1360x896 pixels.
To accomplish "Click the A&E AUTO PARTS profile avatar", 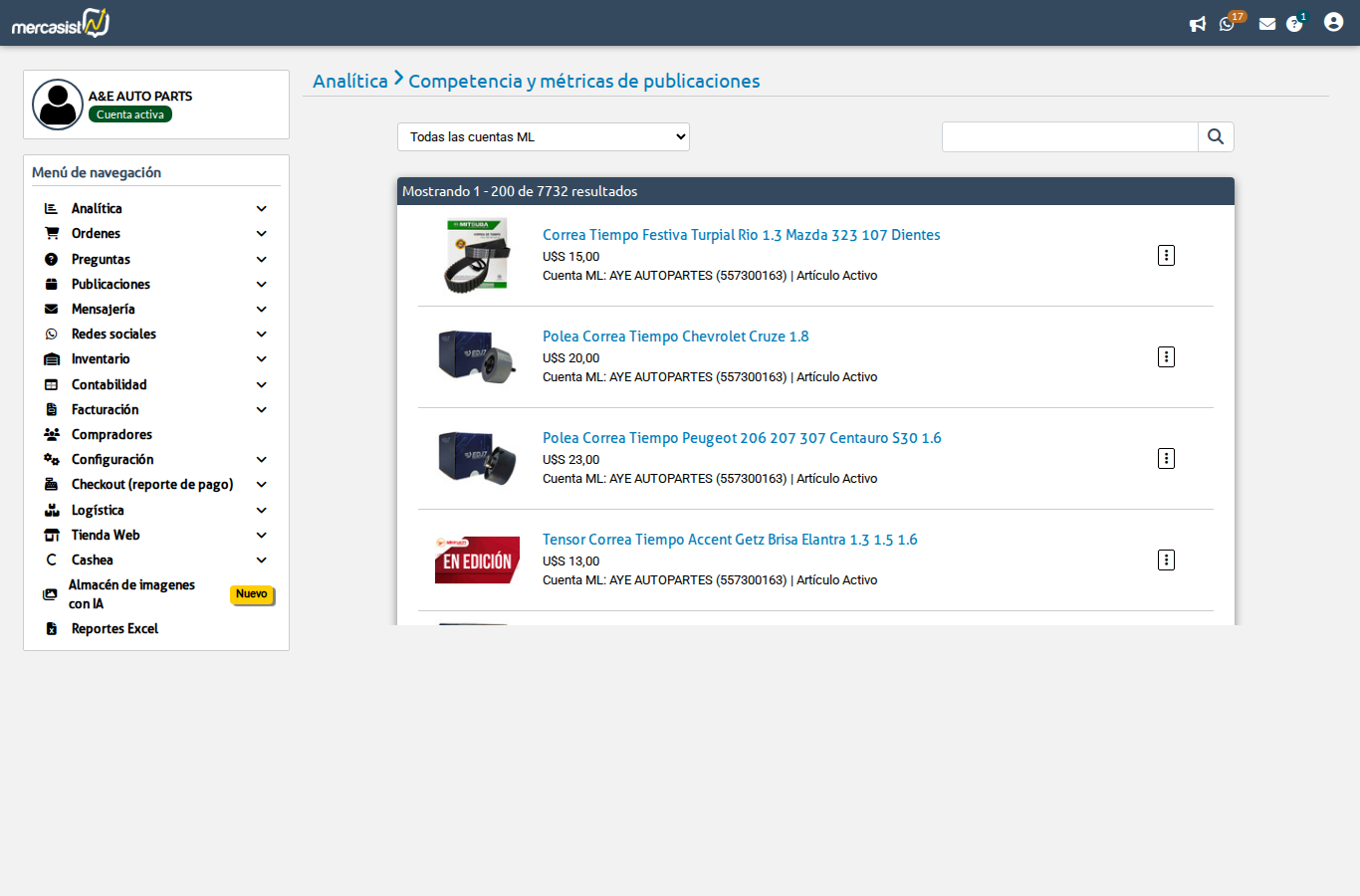I will [x=58, y=105].
